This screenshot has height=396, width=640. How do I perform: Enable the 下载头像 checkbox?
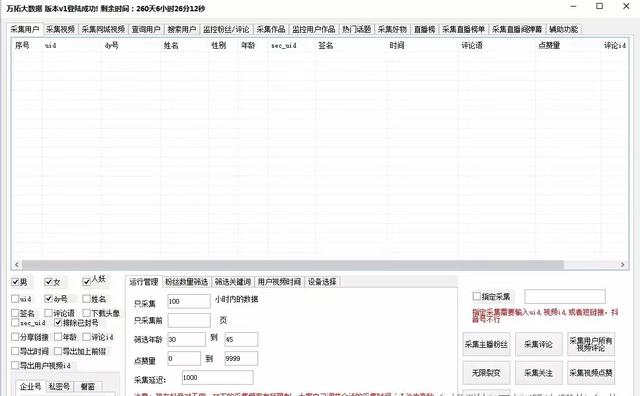pyautogui.click(x=86, y=313)
